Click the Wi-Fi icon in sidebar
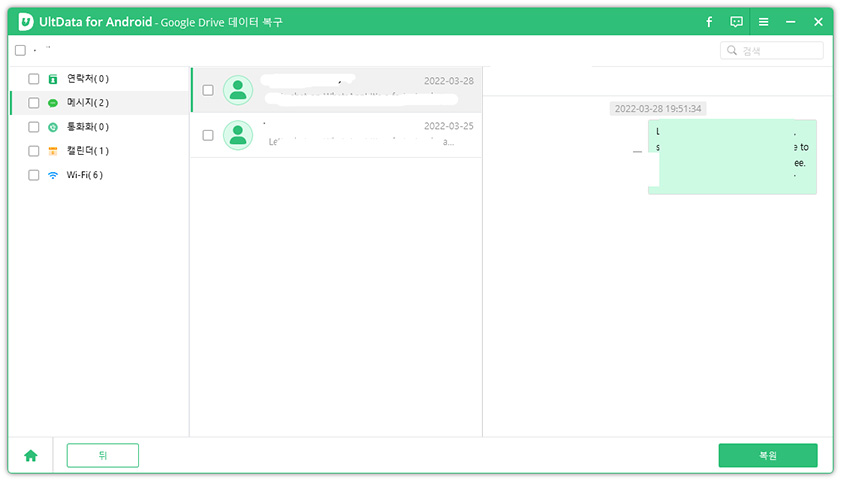The width and height of the screenshot is (841, 481). click(53, 175)
